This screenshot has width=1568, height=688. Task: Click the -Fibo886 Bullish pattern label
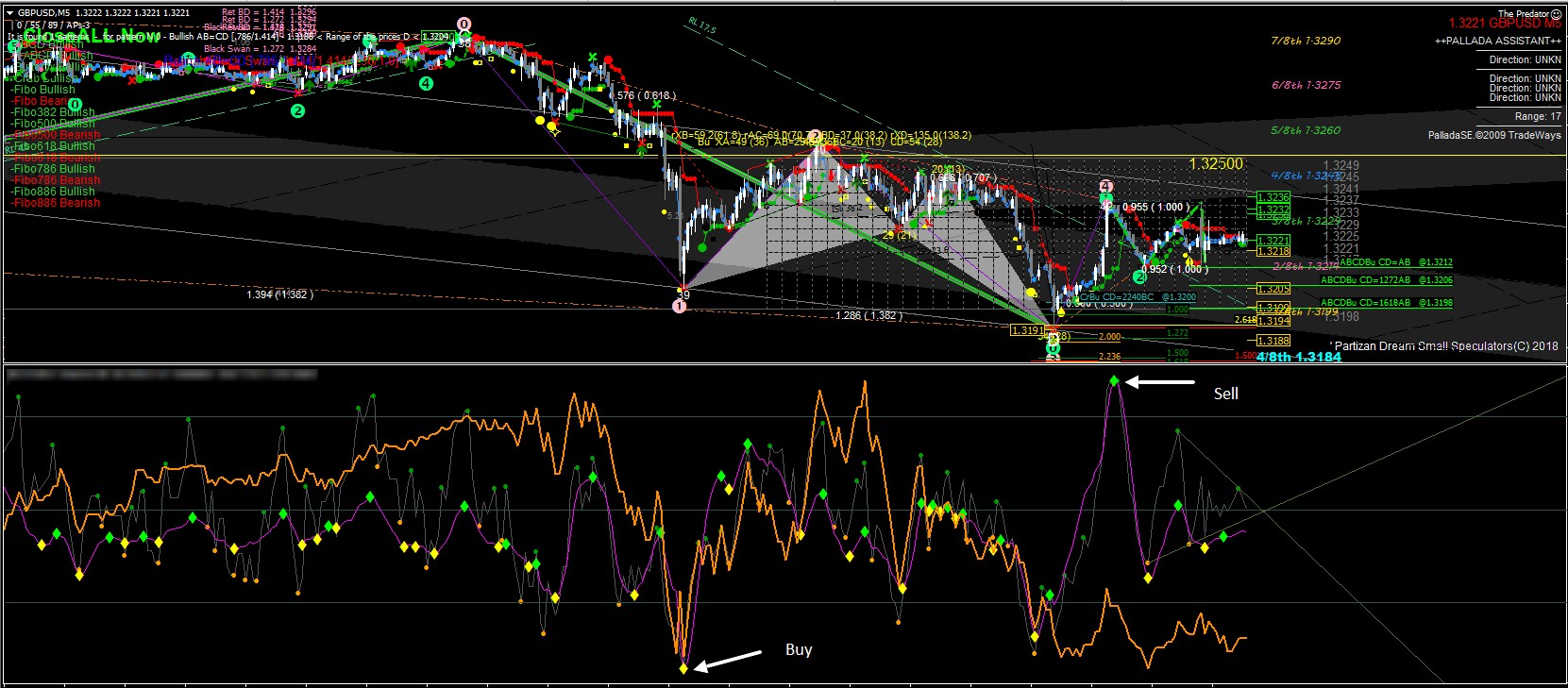[53, 192]
